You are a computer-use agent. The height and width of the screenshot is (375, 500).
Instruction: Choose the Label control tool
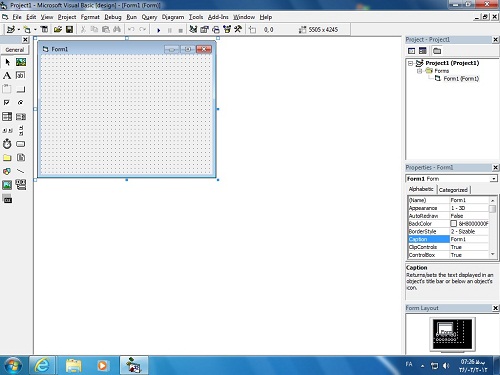[x=7, y=76]
